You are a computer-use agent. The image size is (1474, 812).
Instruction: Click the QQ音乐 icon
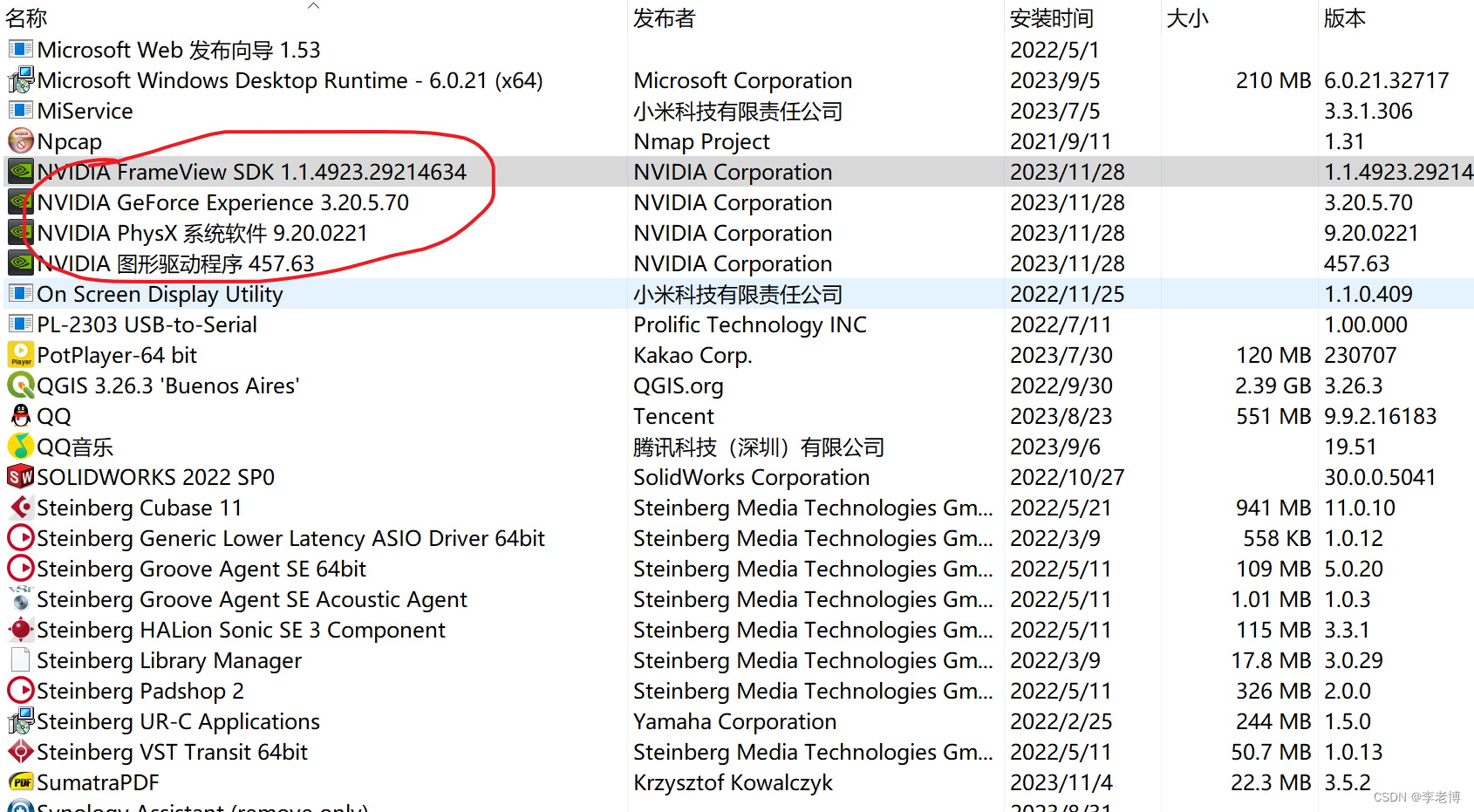(21, 446)
